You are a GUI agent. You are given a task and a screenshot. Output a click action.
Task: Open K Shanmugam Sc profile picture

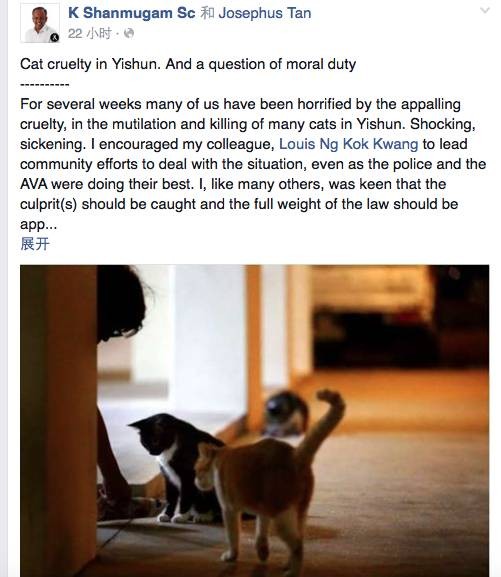[x=40, y=23]
